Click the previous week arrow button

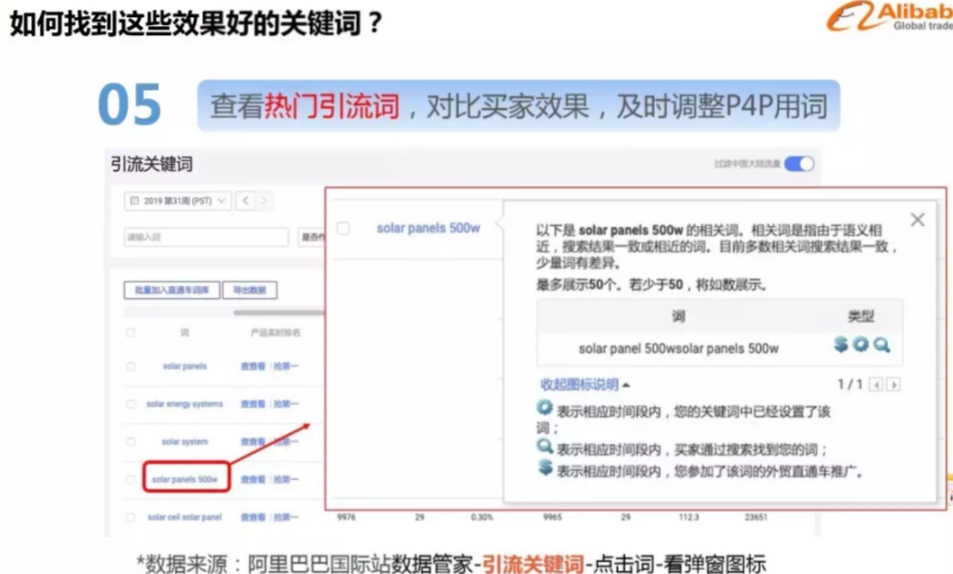(246, 201)
